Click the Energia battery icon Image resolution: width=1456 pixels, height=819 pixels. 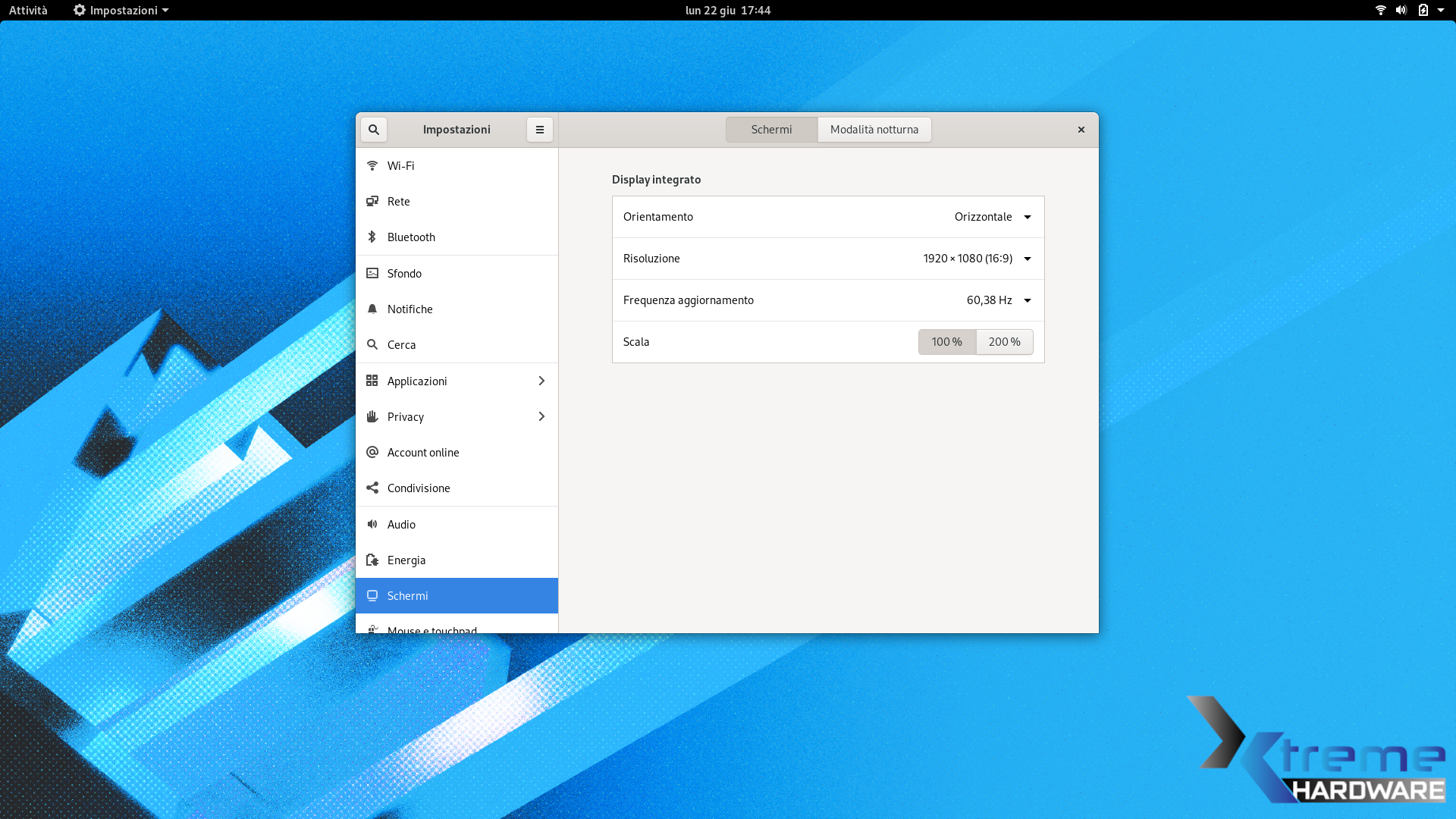pos(372,560)
